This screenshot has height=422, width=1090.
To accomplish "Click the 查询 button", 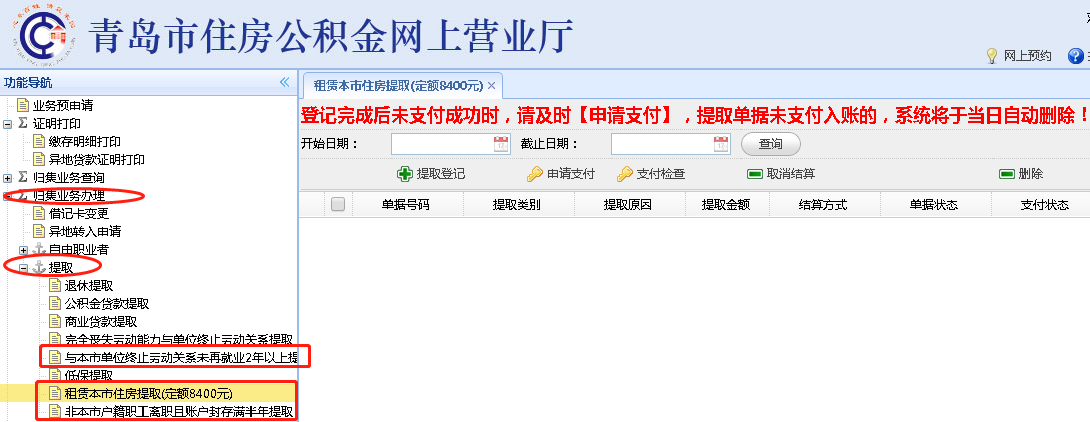I will pos(770,144).
